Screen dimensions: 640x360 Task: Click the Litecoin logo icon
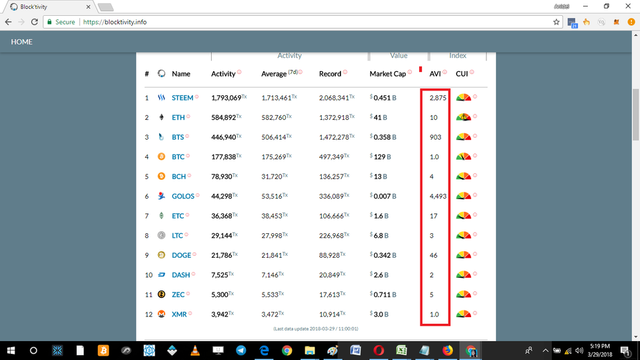(161, 235)
